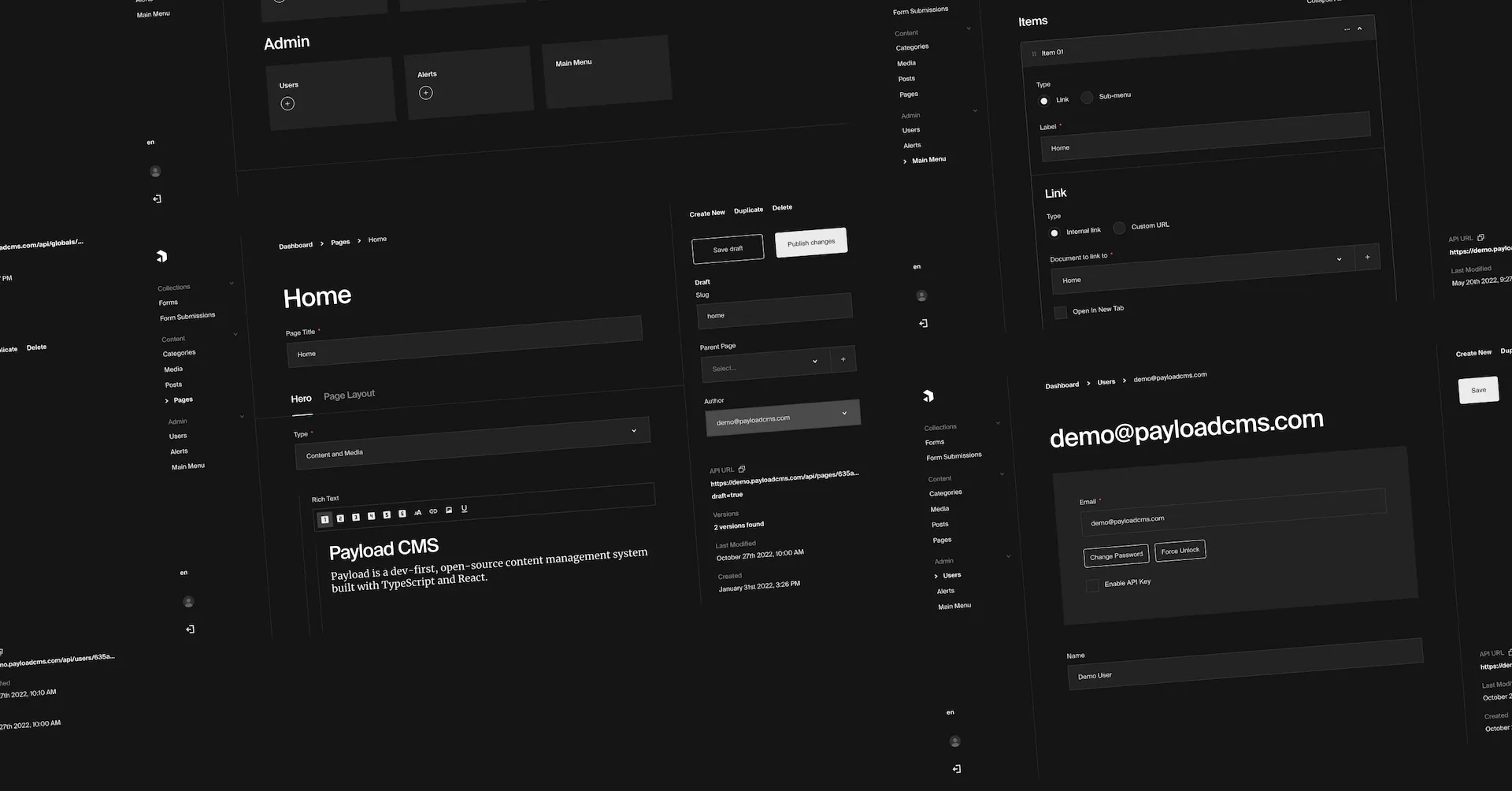1512x791 pixels.
Task: Collapse Content group in Home page sidebar
Action: [235, 334]
